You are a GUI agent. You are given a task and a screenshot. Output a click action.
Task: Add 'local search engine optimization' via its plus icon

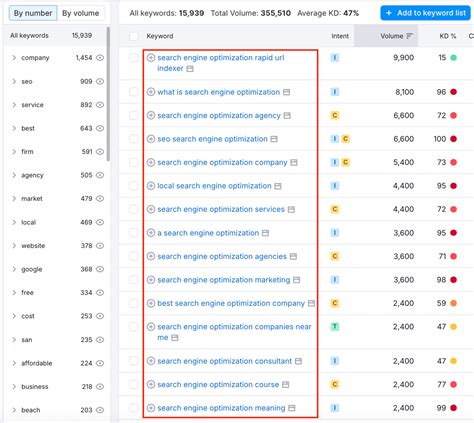[x=151, y=186]
